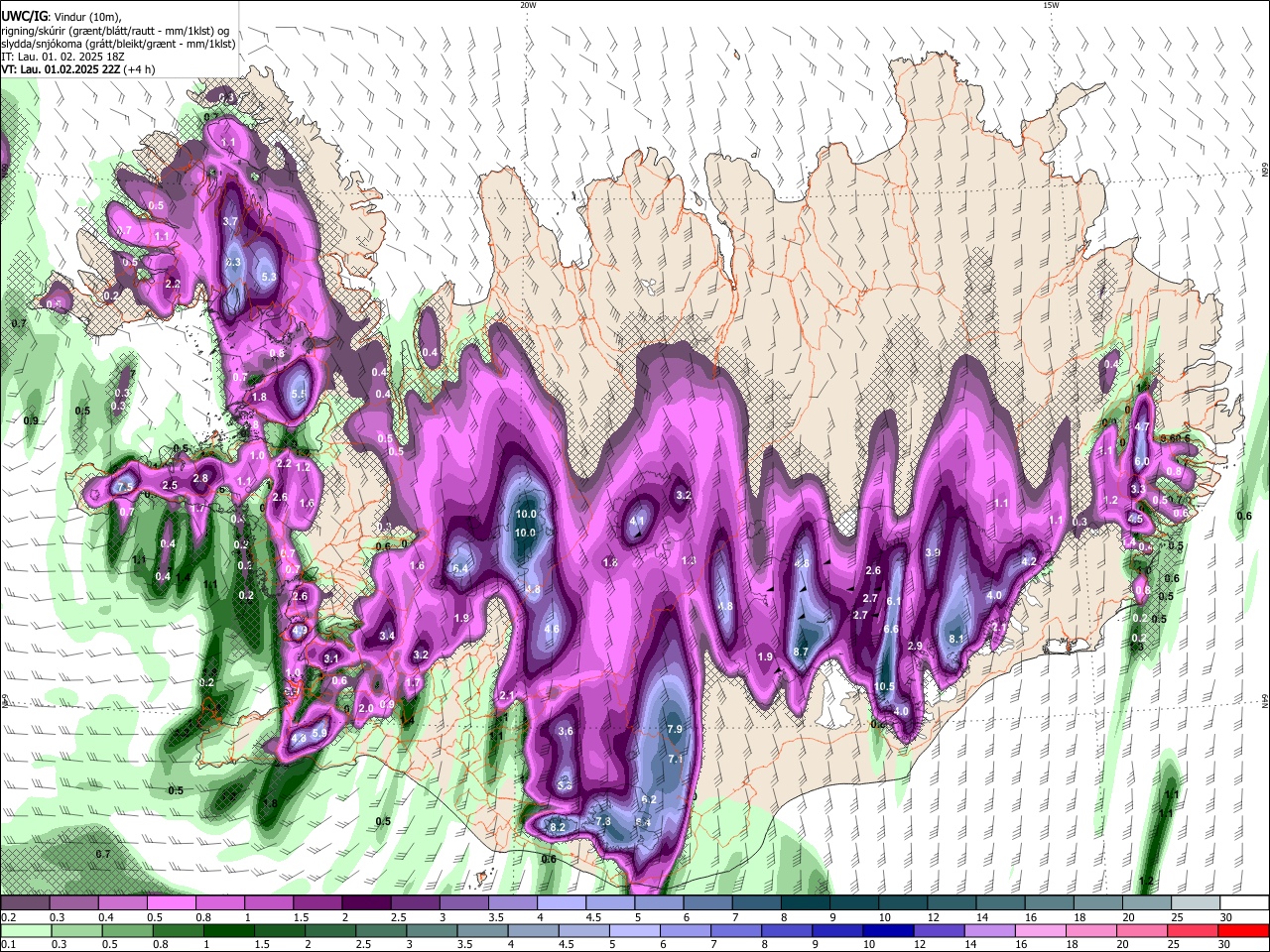Click the slydda/snjókoma legend description line
The width and height of the screenshot is (1270, 952).
[x=118, y=44]
